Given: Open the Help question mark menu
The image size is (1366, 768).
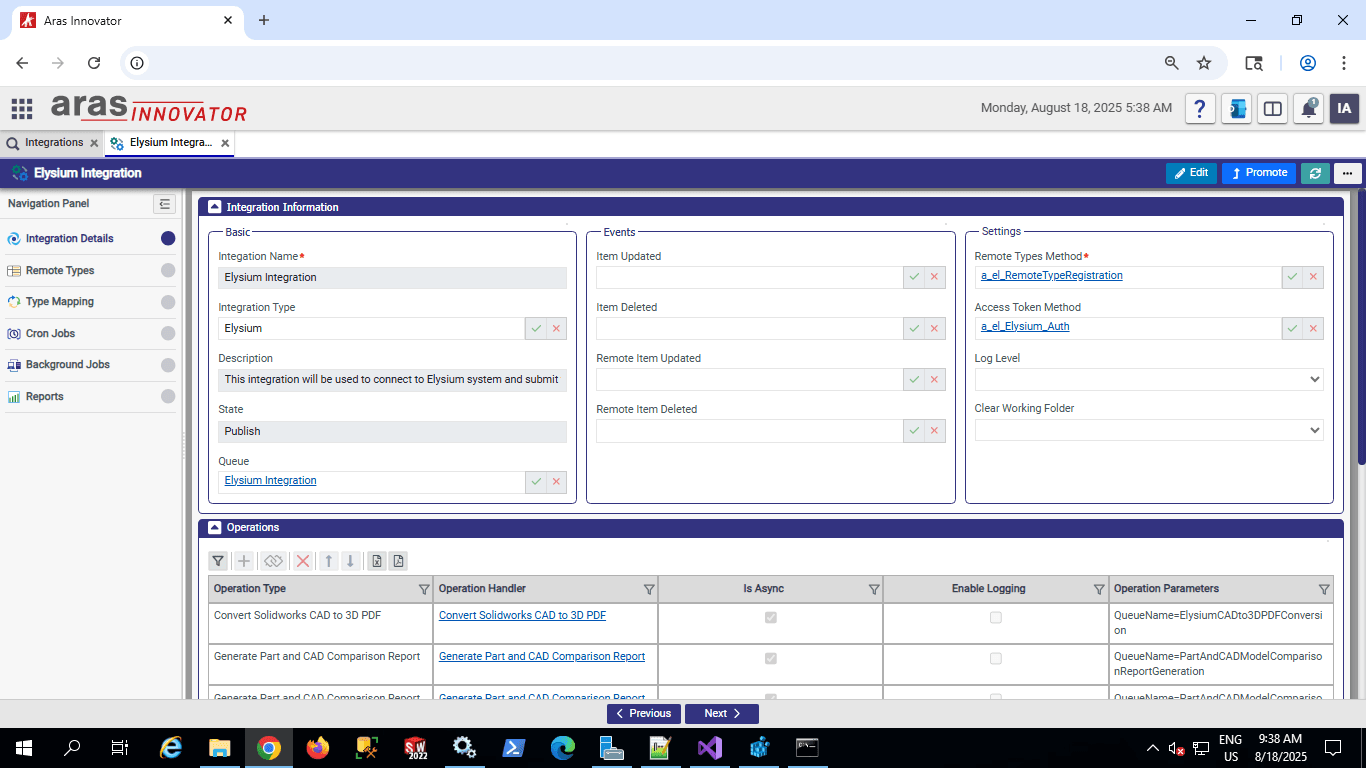Looking at the screenshot, I should click(1200, 109).
